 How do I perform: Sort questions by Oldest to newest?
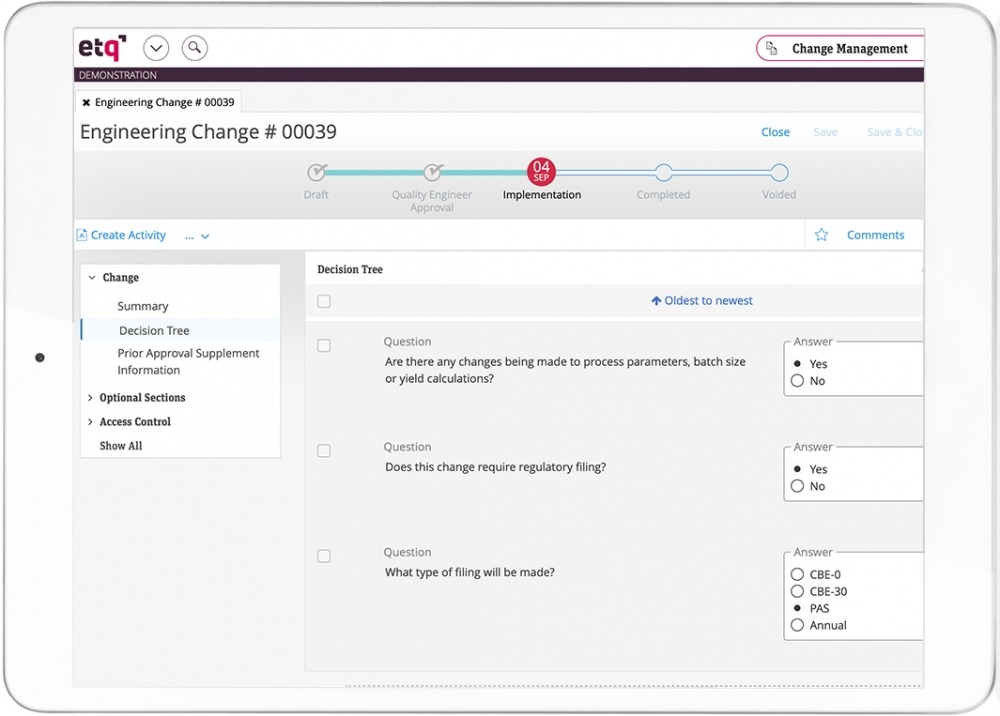(700, 300)
